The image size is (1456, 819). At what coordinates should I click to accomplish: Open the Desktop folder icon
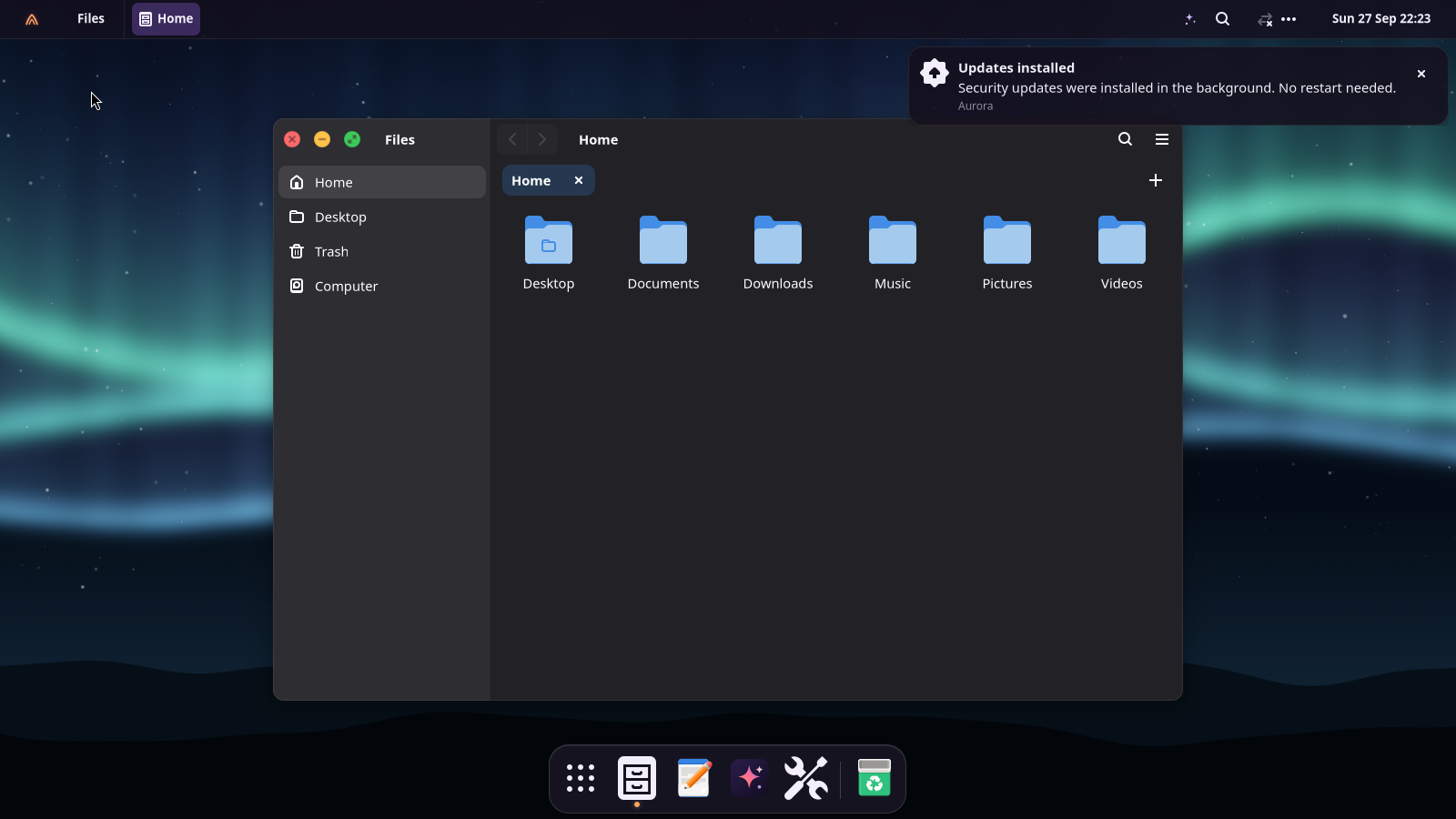click(549, 240)
